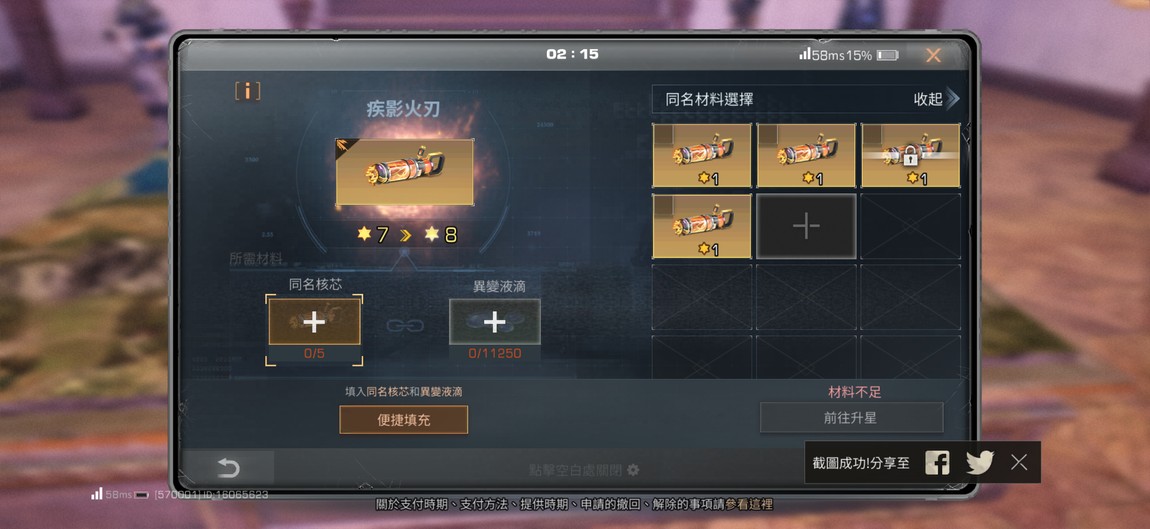Viewport: 1150px width, 529px height.
Task: Click the 便捷填充 button
Action: pyautogui.click(x=403, y=420)
